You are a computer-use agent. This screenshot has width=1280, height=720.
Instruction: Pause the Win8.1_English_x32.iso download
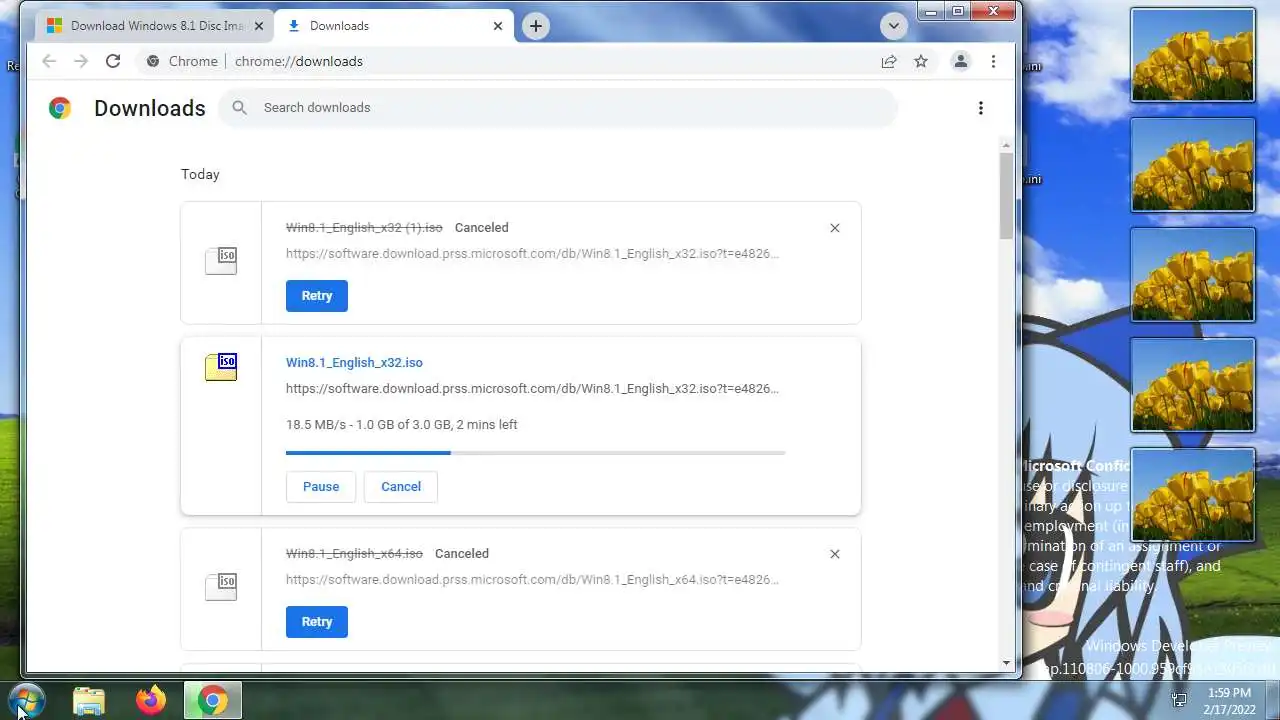321,486
